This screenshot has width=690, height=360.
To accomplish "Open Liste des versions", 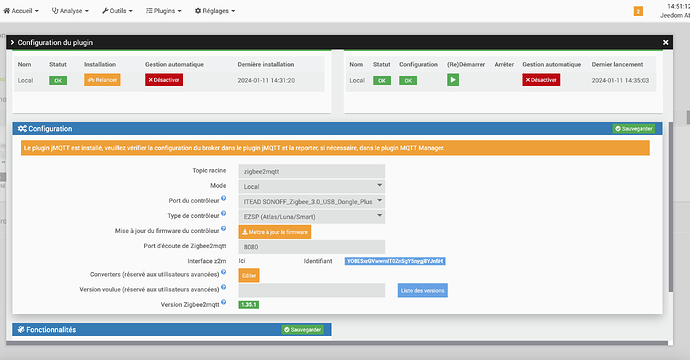I will (x=422, y=290).
